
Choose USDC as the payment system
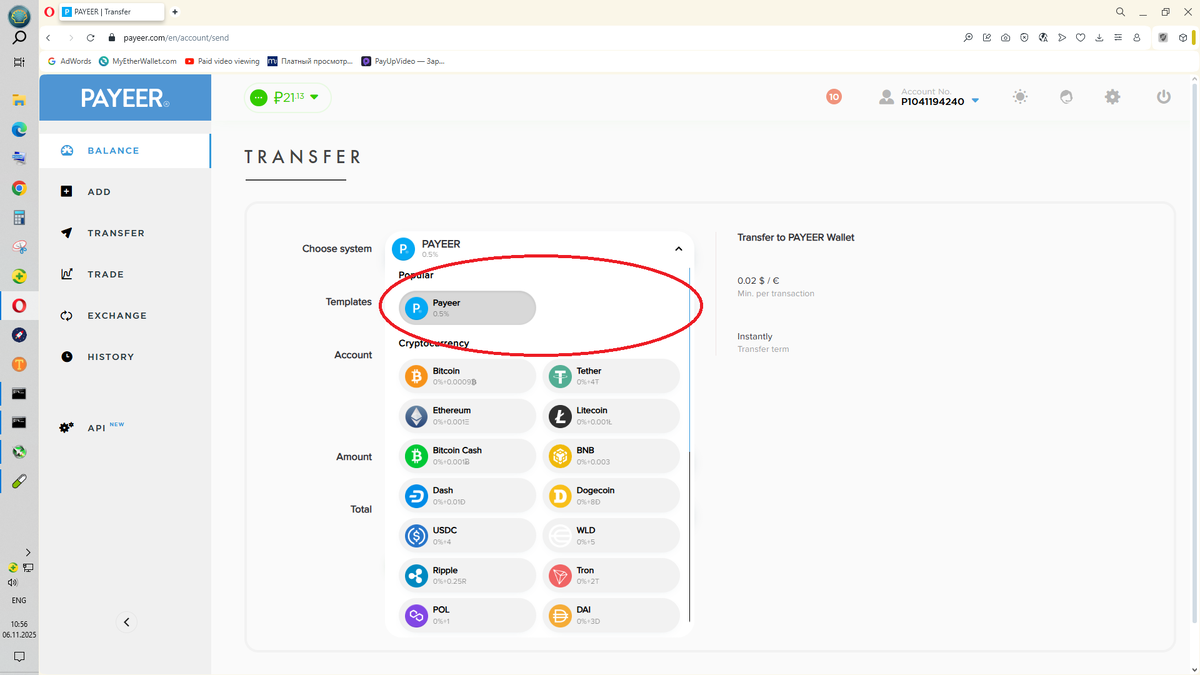point(467,536)
